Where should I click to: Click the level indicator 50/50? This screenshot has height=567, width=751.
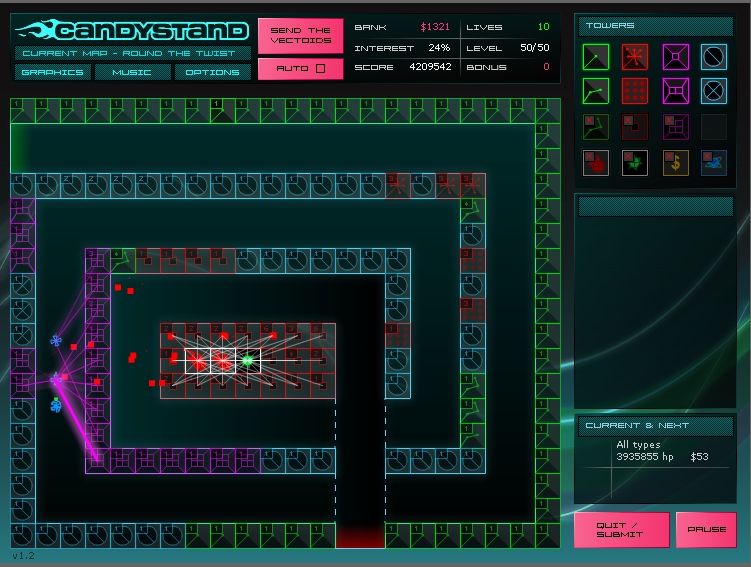coord(535,47)
